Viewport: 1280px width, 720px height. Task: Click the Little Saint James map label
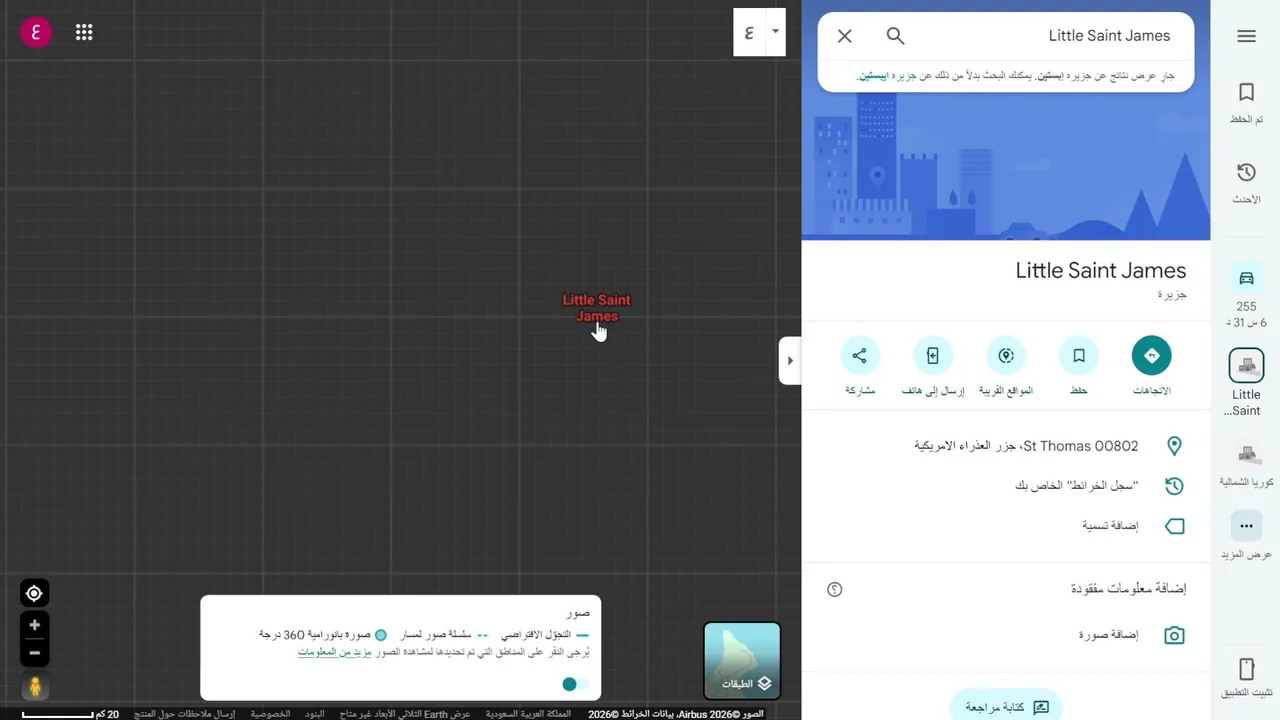click(x=597, y=308)
